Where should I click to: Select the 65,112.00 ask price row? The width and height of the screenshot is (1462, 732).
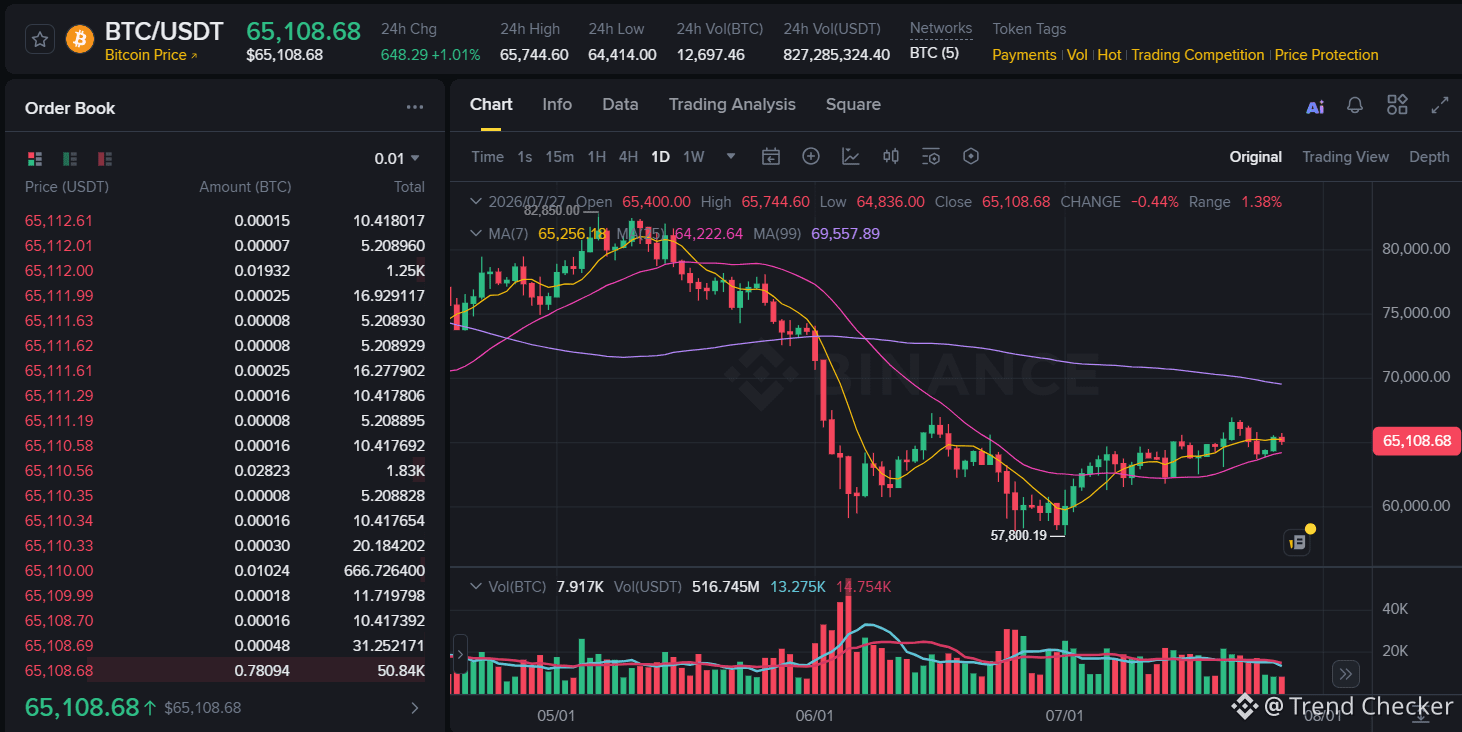[x=225, y=271]
